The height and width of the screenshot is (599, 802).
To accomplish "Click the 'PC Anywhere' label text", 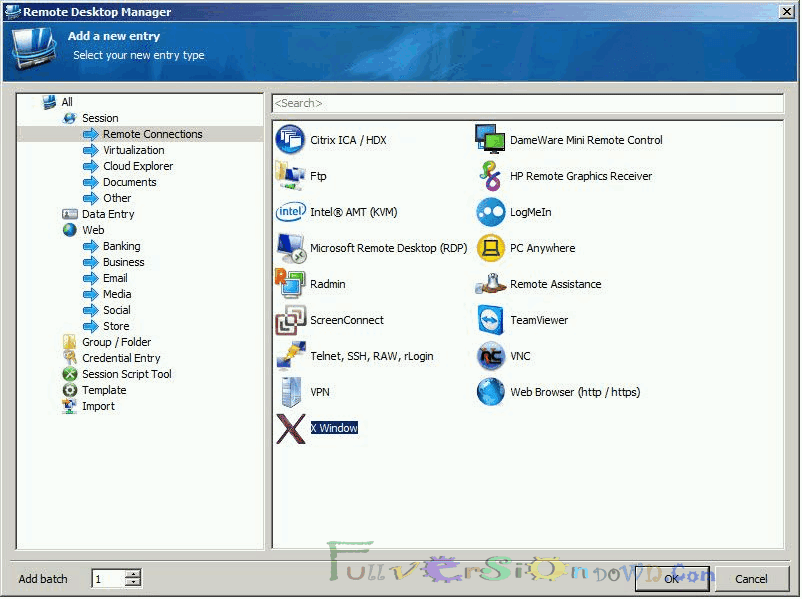I will coord(542,248).
